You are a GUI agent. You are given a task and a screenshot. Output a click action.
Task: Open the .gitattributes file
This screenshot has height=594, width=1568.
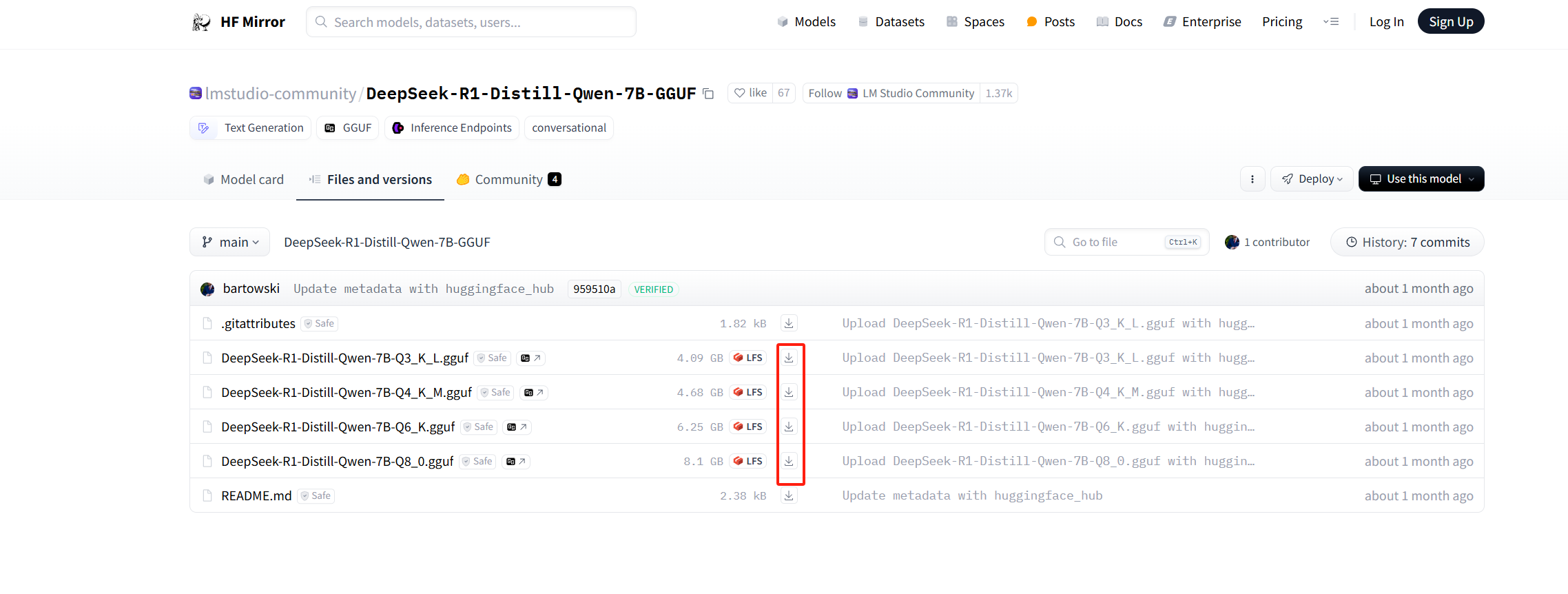coord(258,324)
